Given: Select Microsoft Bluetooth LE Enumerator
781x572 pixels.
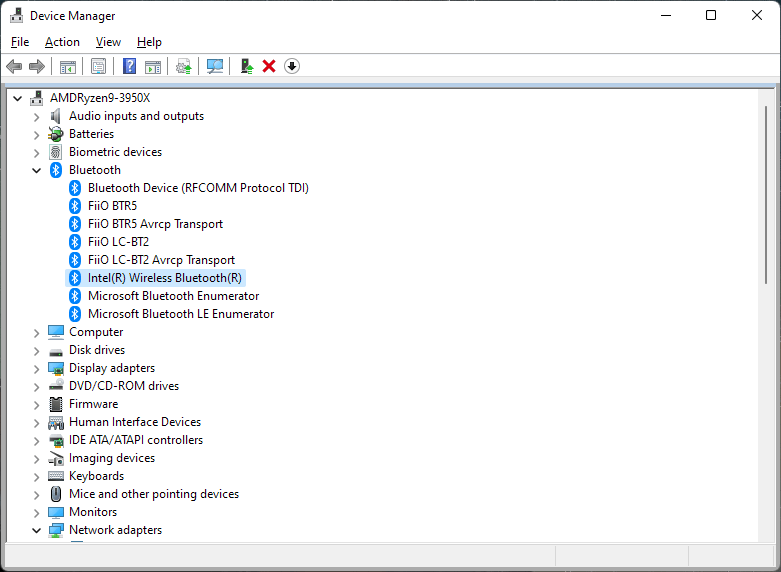Looking at the screenshot, I should (180, 314).
